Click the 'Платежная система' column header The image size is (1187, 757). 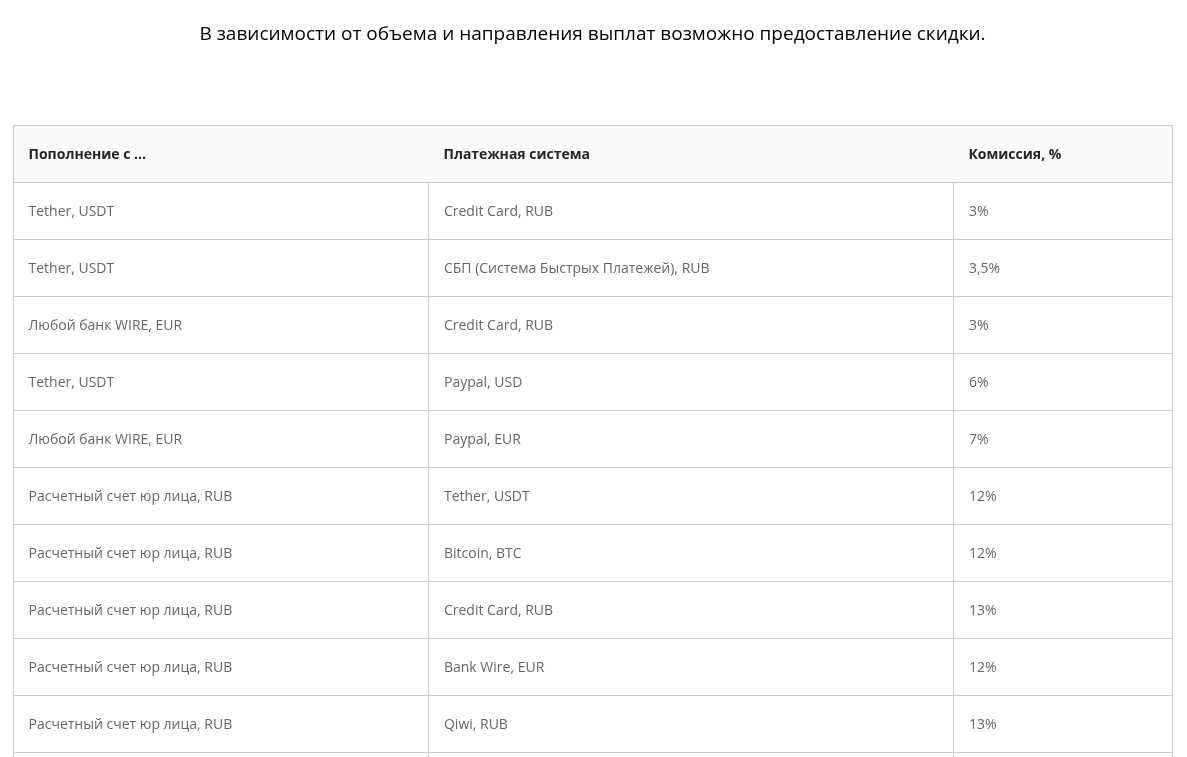point(516,154)
